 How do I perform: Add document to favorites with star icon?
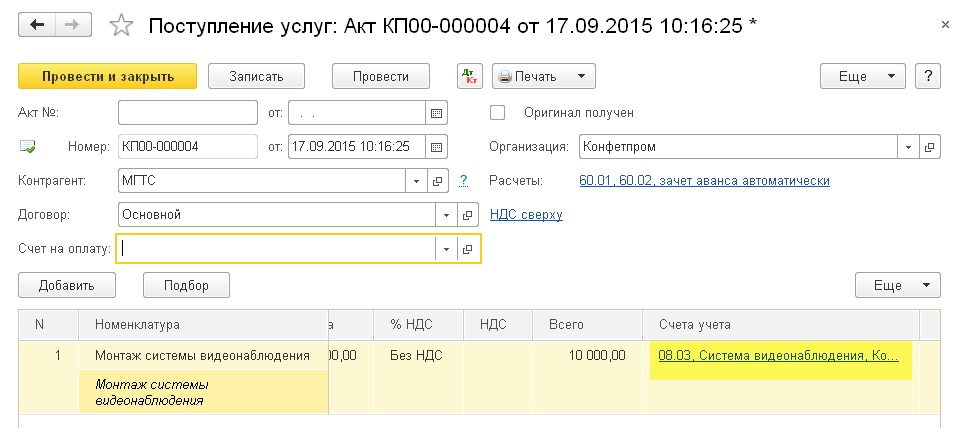(x=121, y=25)
